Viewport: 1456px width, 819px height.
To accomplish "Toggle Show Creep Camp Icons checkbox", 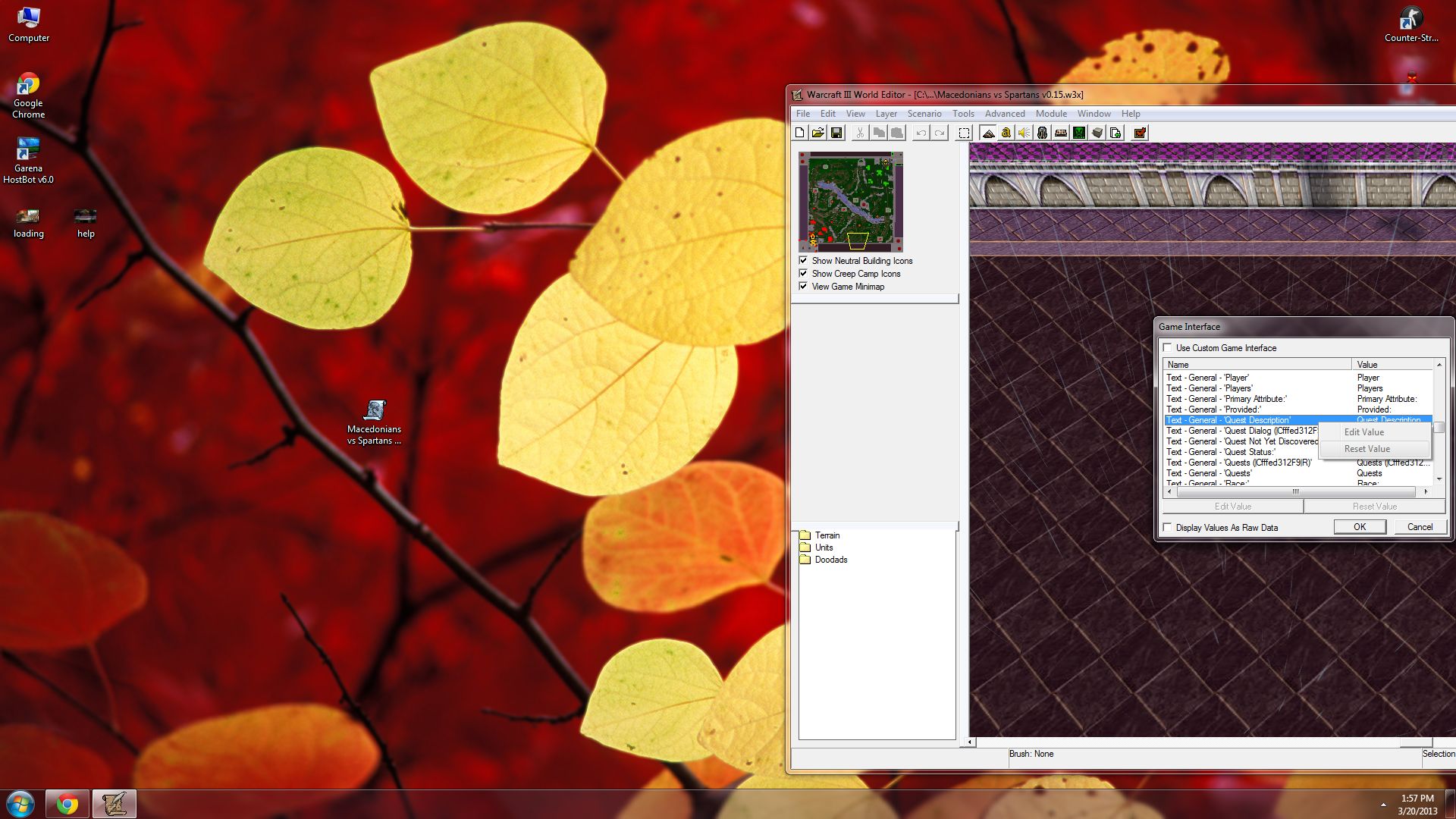I will (803, 273).
